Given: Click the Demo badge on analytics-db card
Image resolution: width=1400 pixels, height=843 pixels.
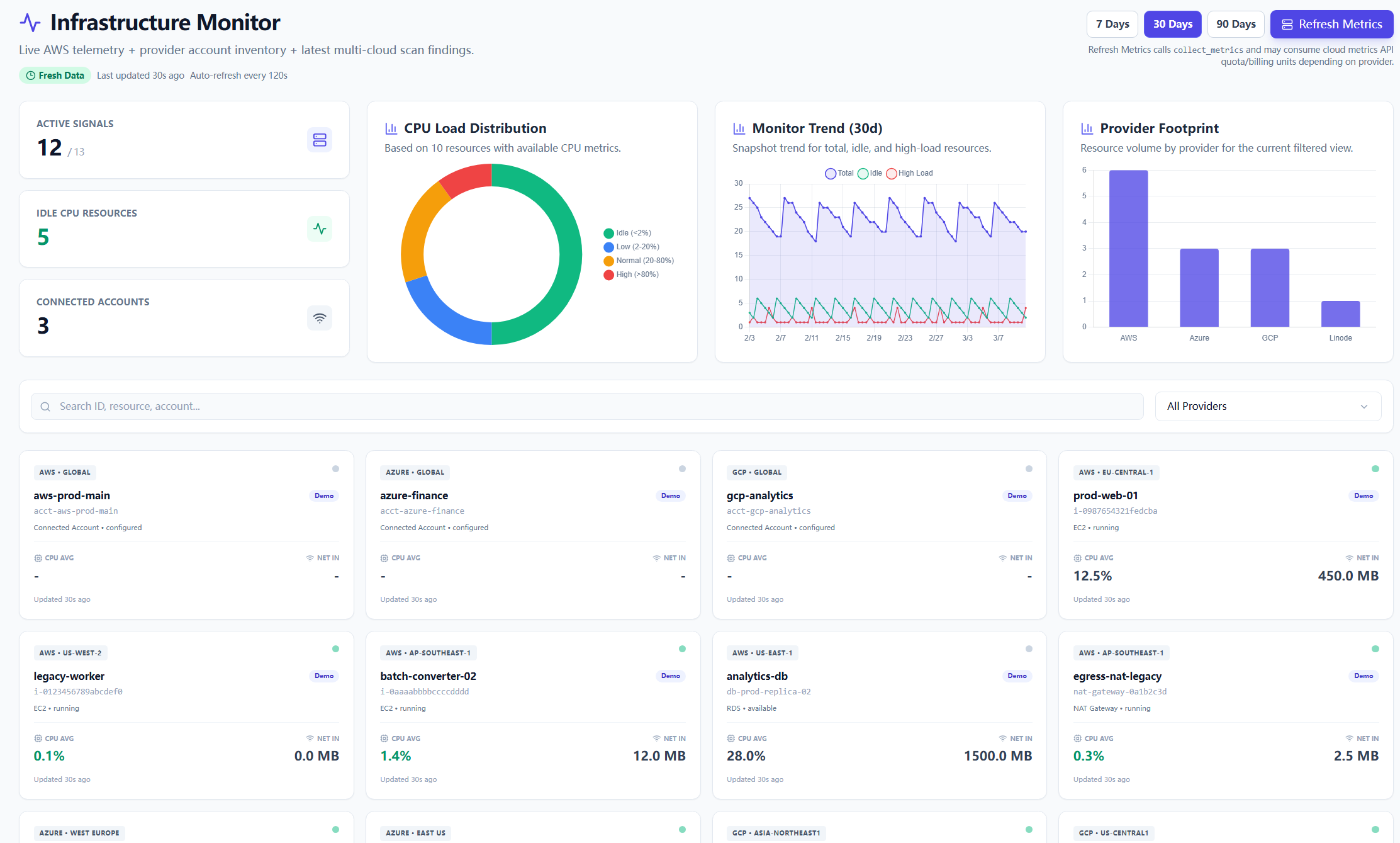Looking at the screenshot, I should pos(1017,676).
